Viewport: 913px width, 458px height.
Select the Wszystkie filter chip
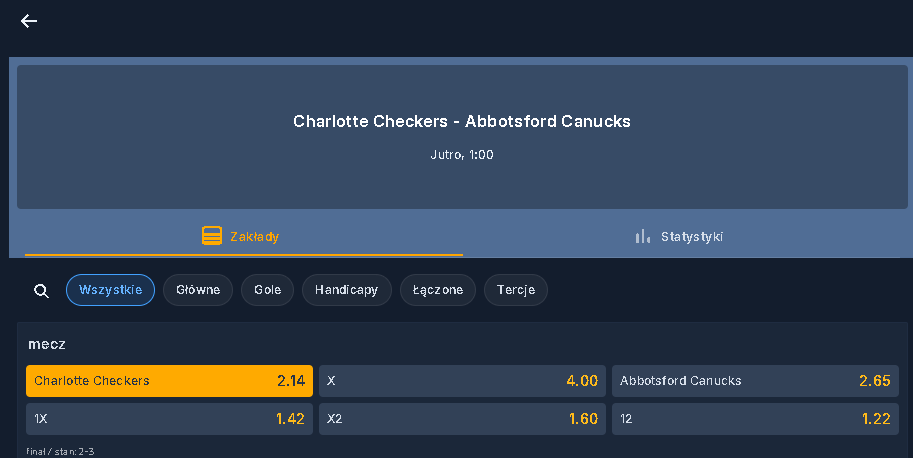[111, 290]
